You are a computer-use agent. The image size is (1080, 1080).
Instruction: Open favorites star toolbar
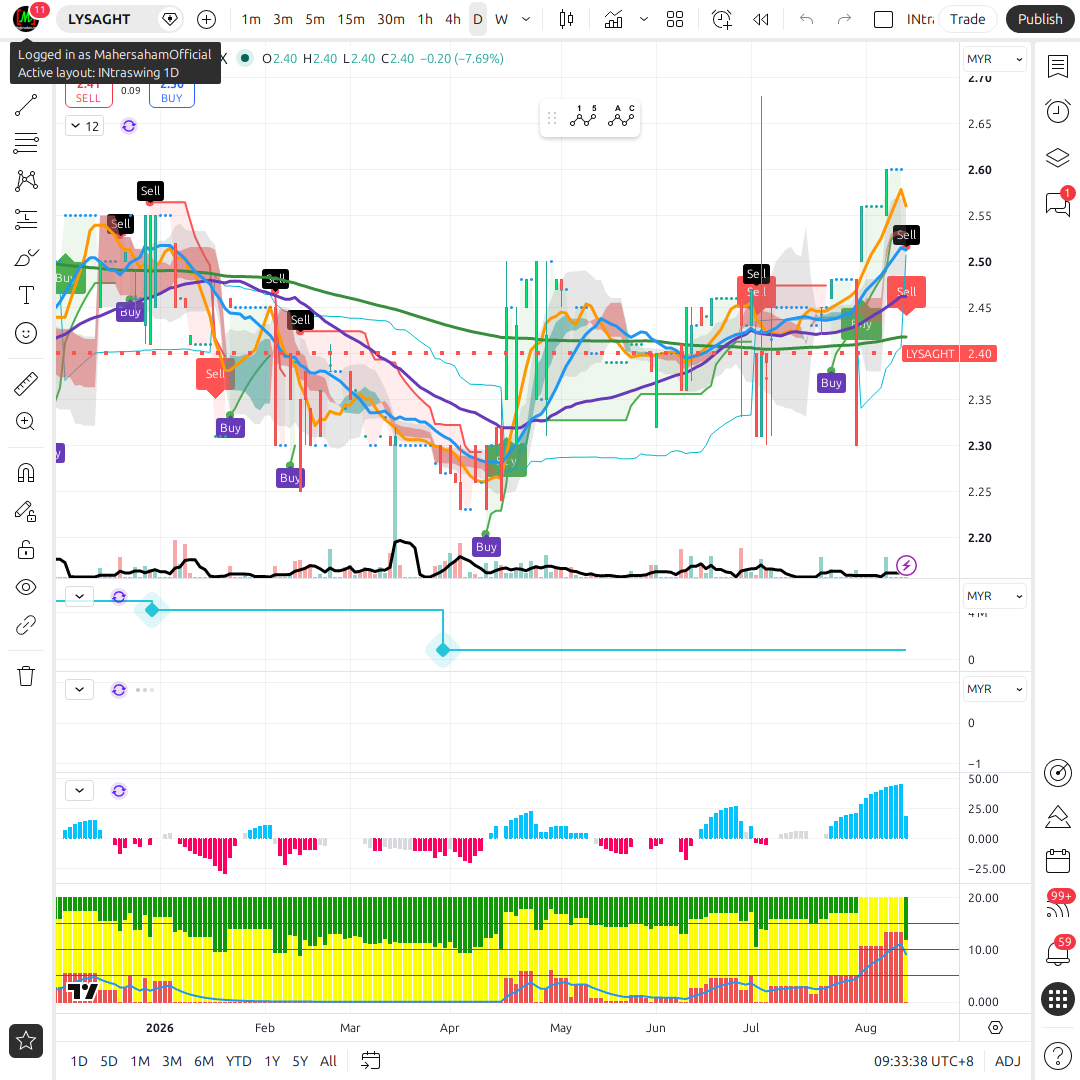(x=26, y=1041)
